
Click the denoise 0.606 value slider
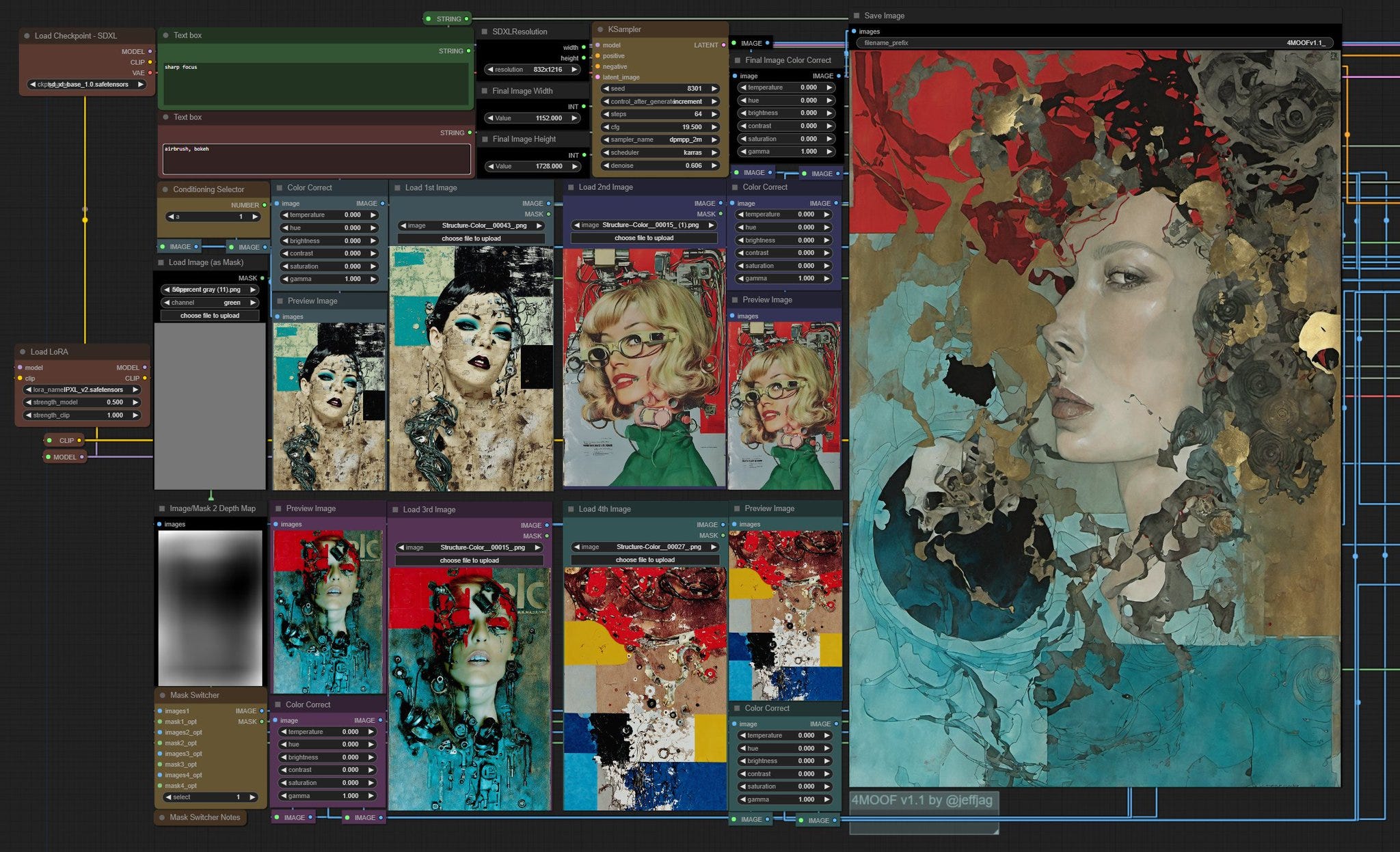(x=660, y=165)
